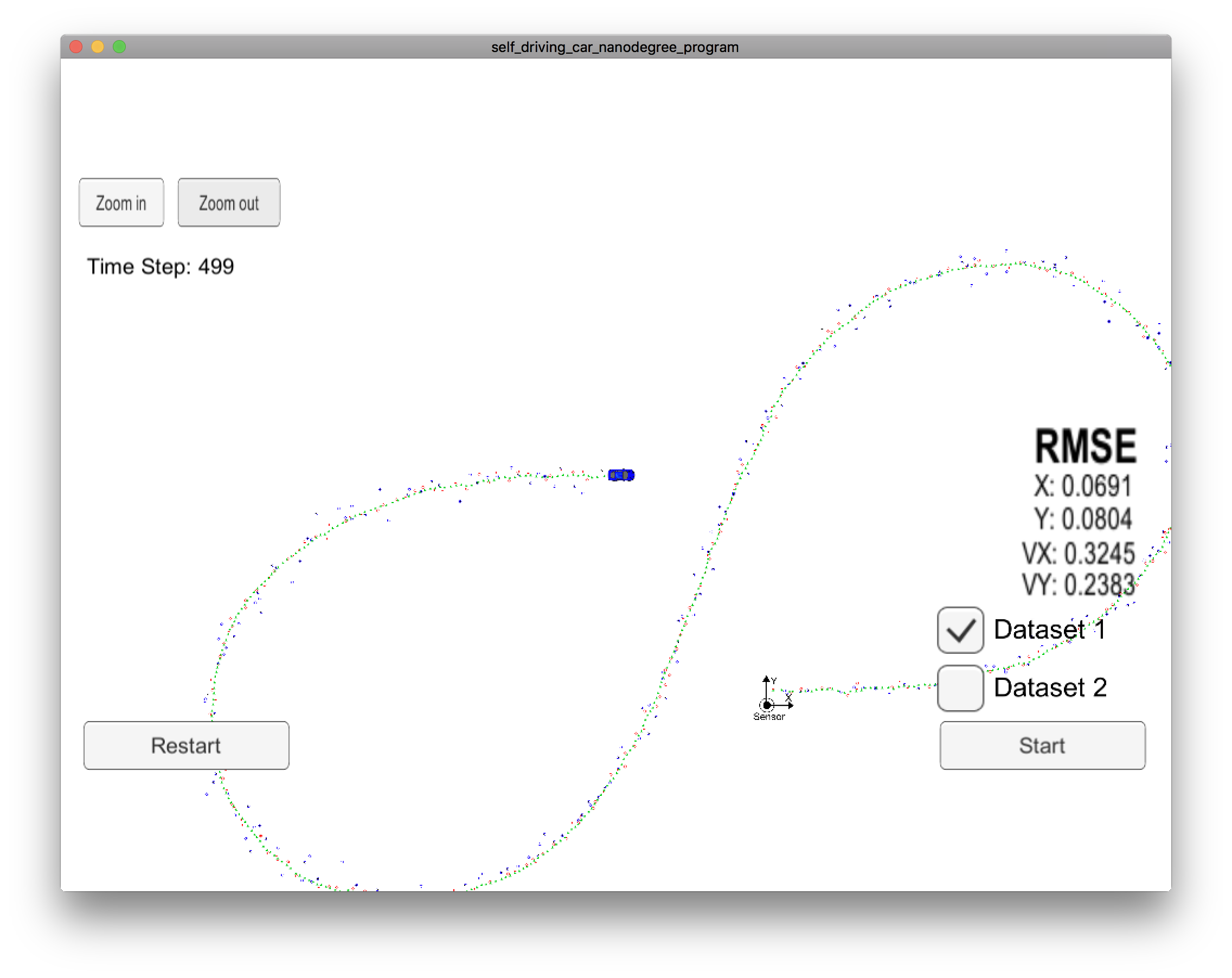This screenshot has width=1232, height=978.
Task: Select the VY: 0.2383 value
Action: click(1079, 584)
